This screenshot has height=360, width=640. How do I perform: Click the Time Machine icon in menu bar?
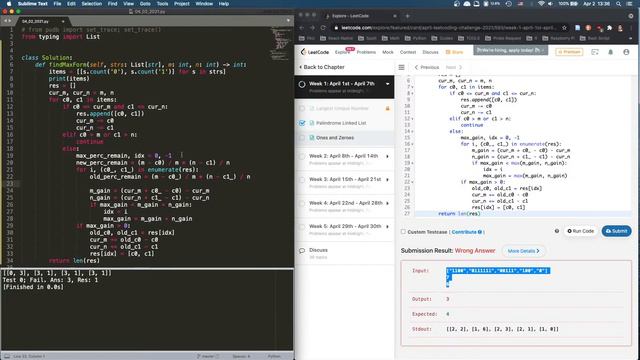(509, 4)
